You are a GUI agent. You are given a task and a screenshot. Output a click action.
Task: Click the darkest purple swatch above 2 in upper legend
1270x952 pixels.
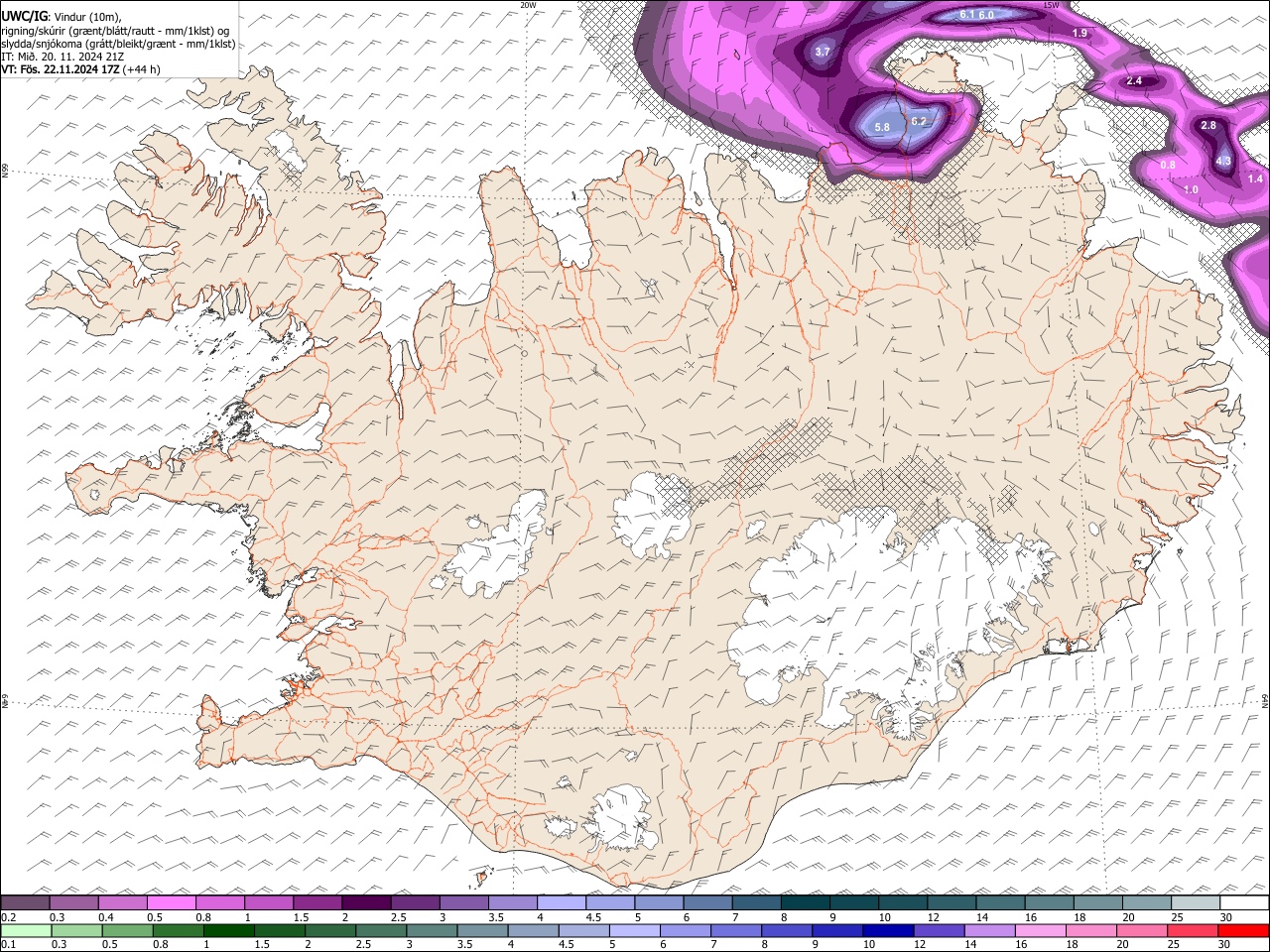(x=366, y=902)
